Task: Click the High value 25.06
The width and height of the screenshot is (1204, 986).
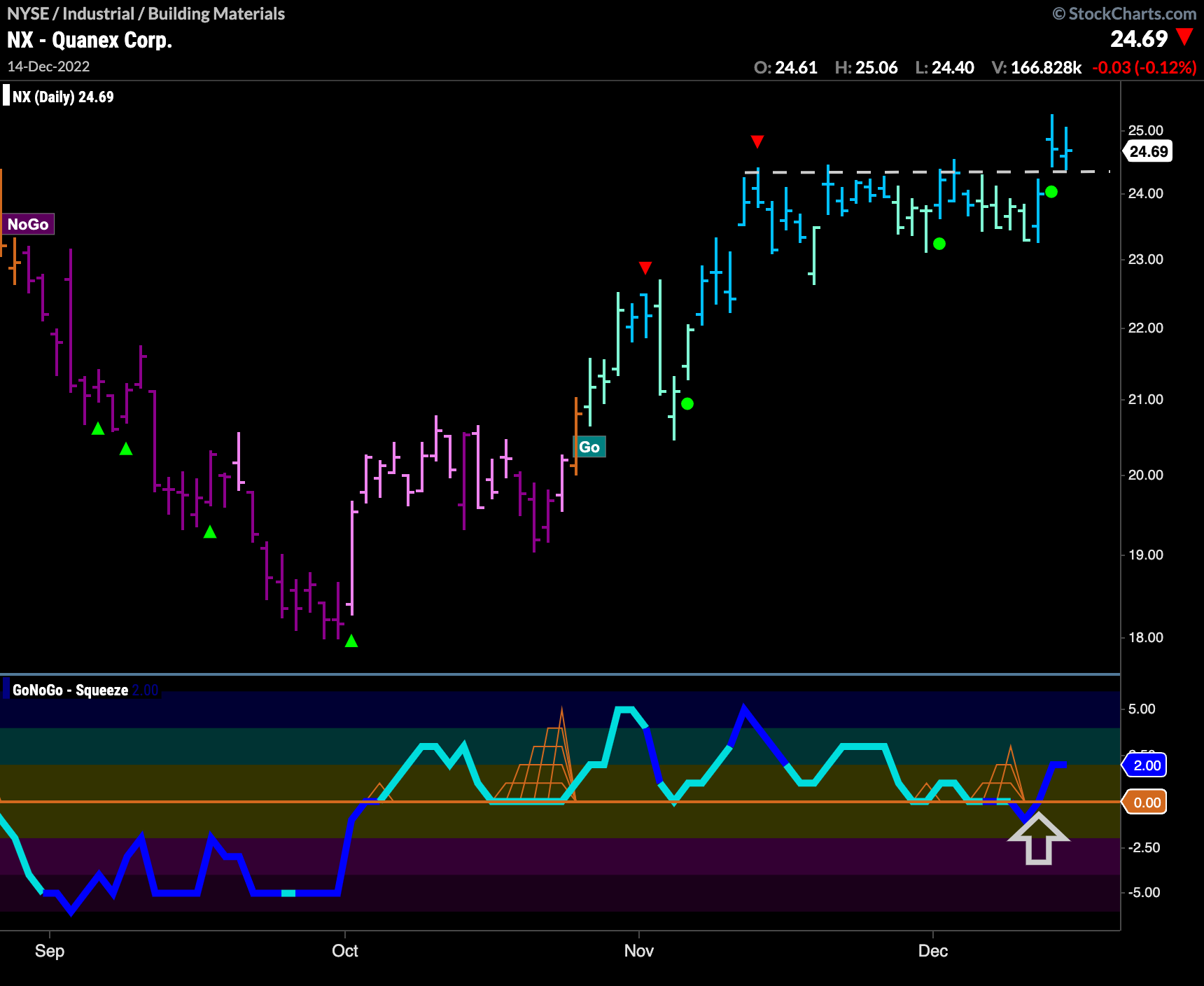Action: tap(876, 68)
